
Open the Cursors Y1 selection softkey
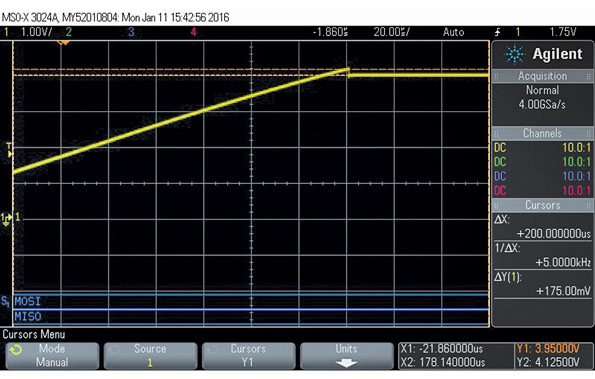[249, 356]
